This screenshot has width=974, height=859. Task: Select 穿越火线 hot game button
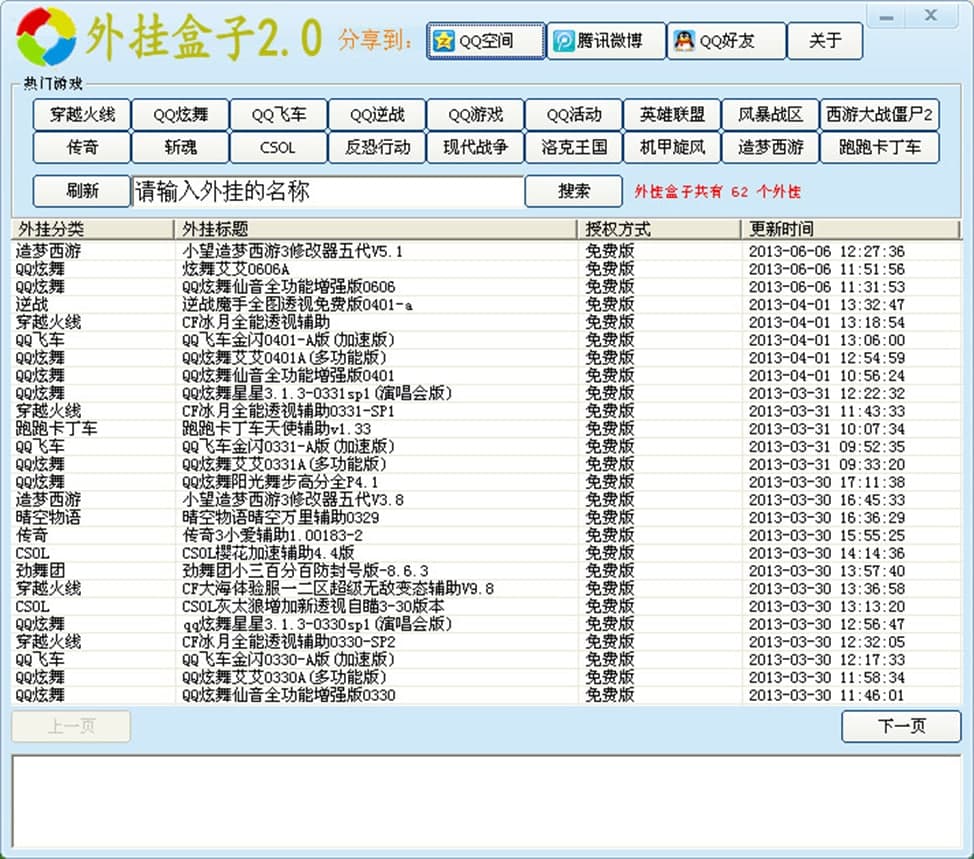pos(82,114)
